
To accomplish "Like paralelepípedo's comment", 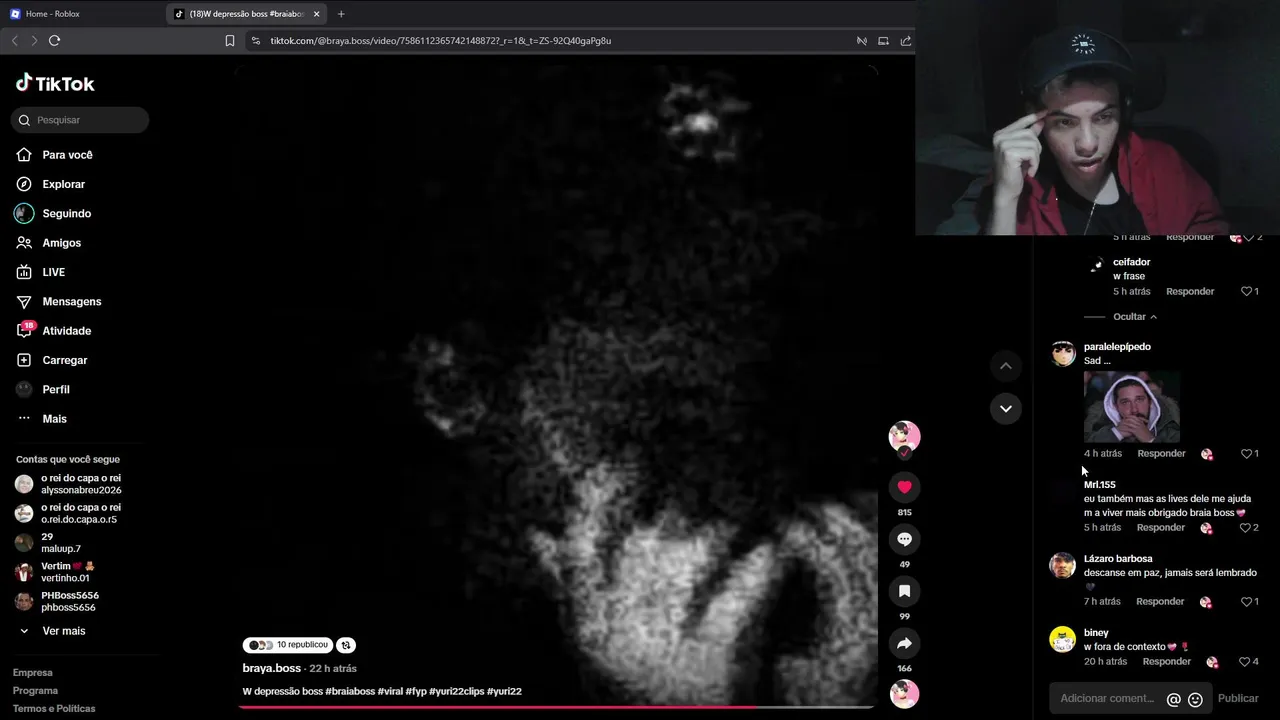I will (x=1247, y=454).
